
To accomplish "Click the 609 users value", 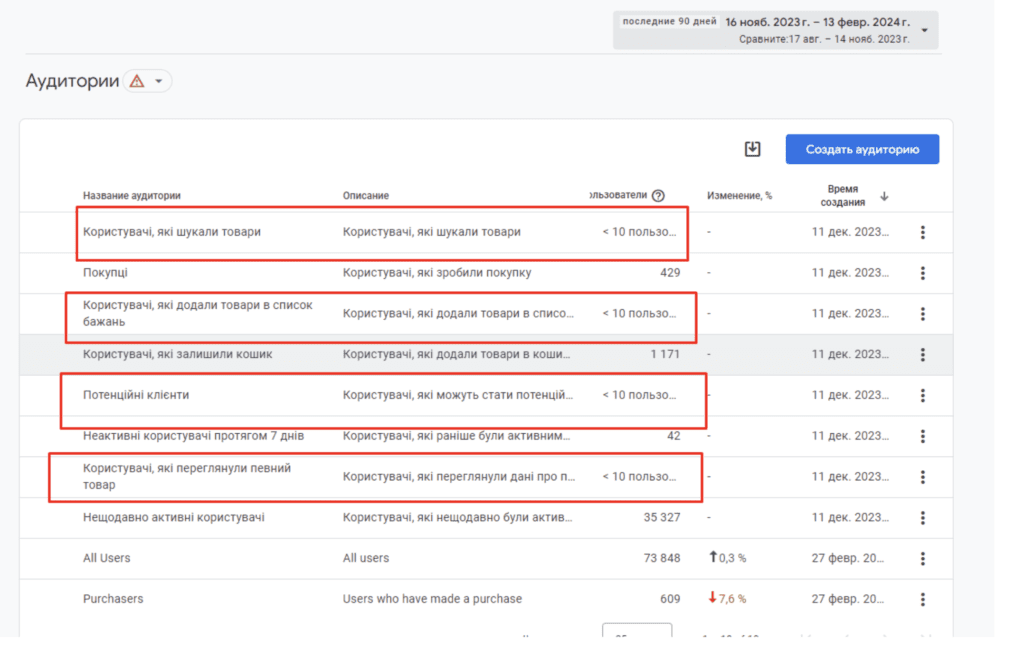I will (670, 598).
